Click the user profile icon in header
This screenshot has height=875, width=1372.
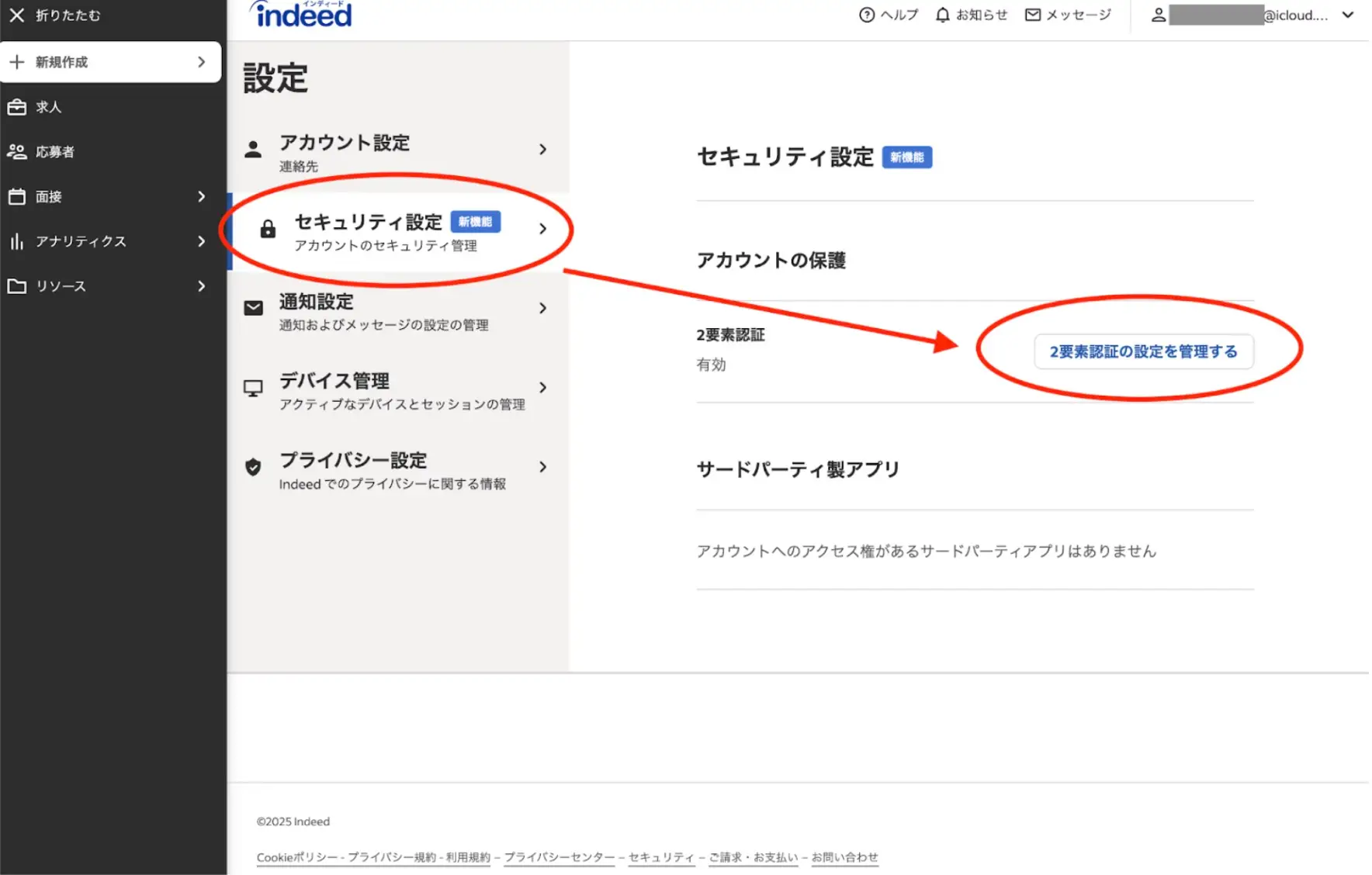[x=1158, y=15]
